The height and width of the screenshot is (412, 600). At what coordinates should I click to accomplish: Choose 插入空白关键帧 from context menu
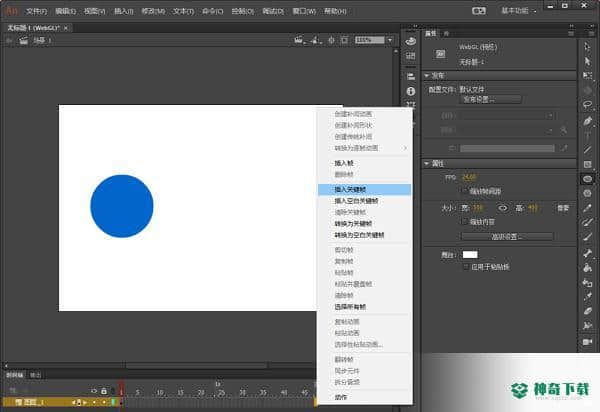pos(365,201)
